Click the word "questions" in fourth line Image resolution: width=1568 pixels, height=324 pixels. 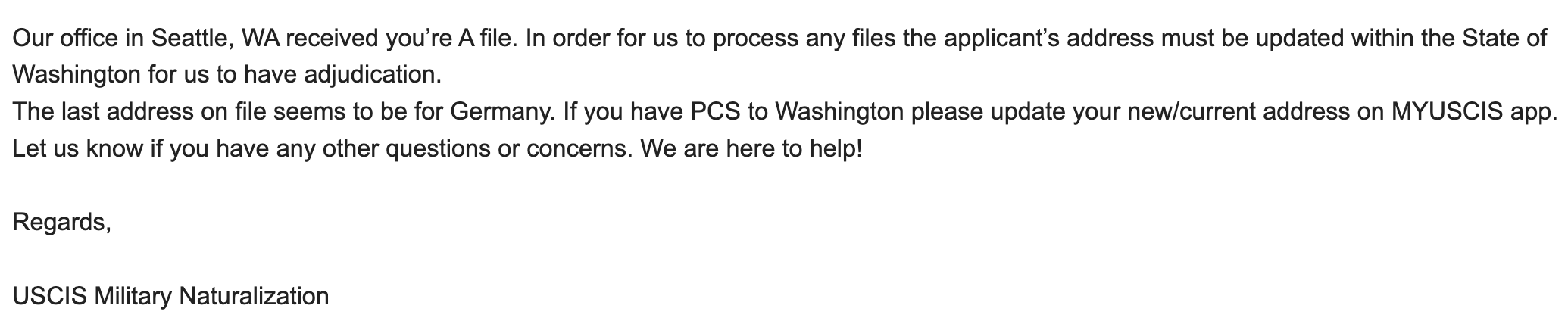438,148
